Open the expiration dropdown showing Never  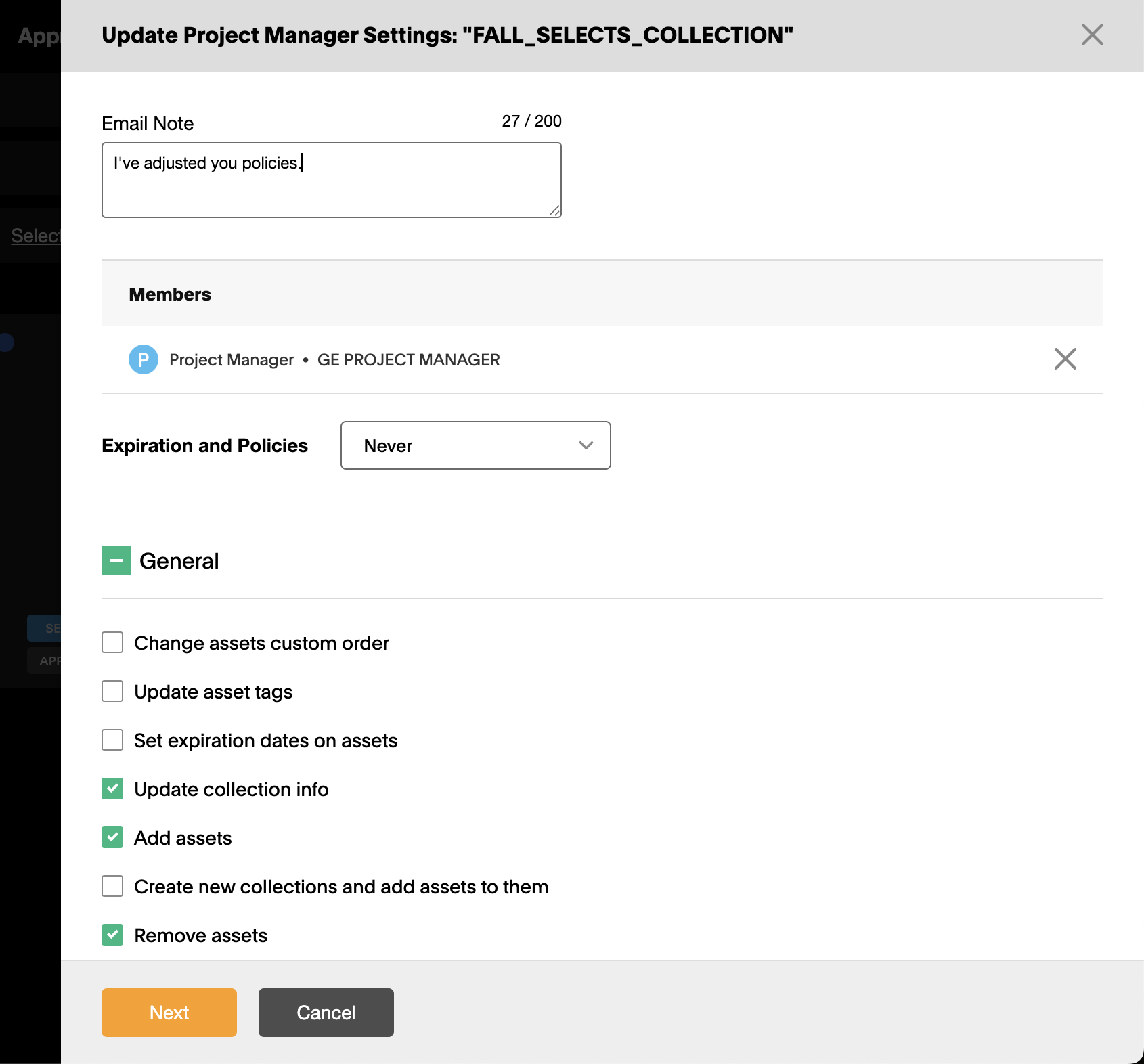click(x=476, y=445)
